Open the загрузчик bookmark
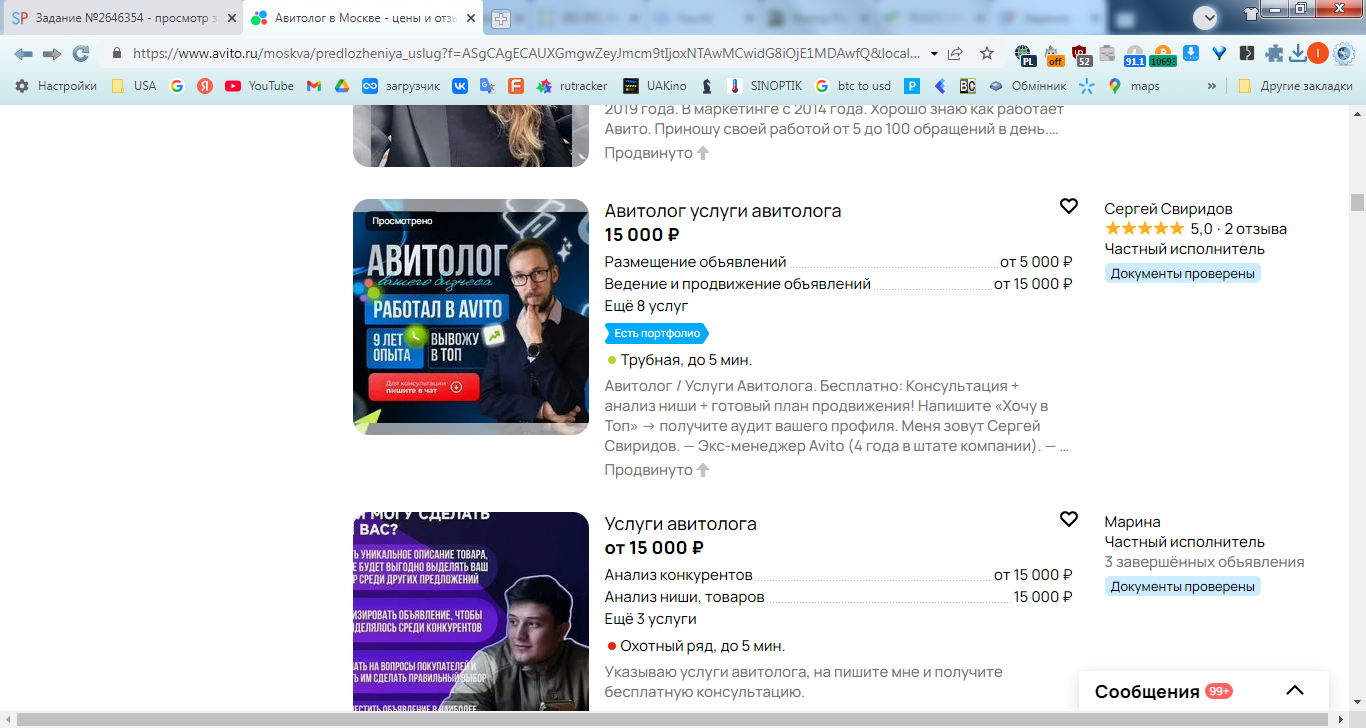Viewport: 1366px width, 728px height. click(401, 86)
